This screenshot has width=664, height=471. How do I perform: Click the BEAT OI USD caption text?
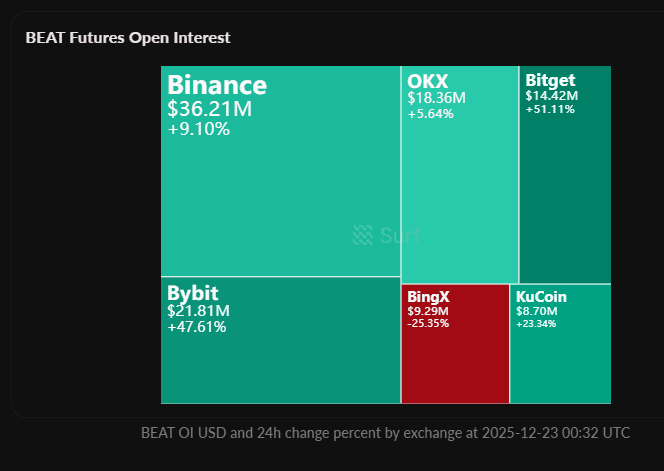click(386, 433)
